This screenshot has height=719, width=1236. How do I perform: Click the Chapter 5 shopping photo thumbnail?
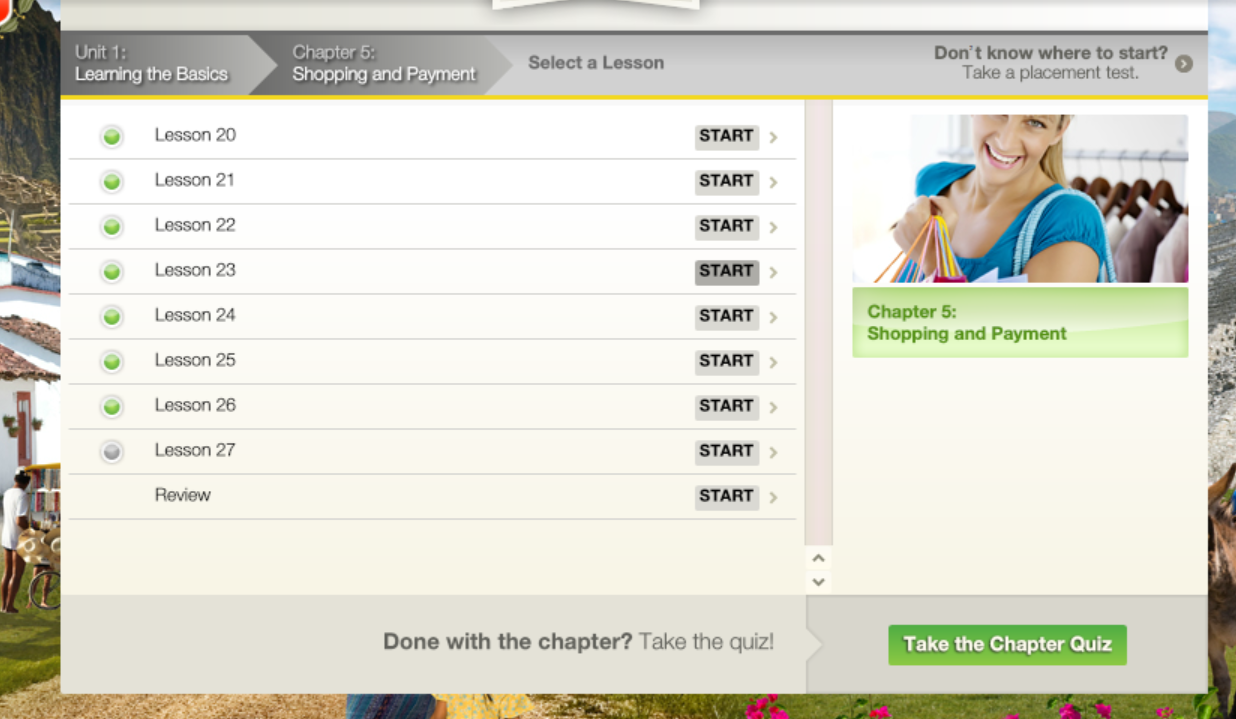tap(1020, 199)
